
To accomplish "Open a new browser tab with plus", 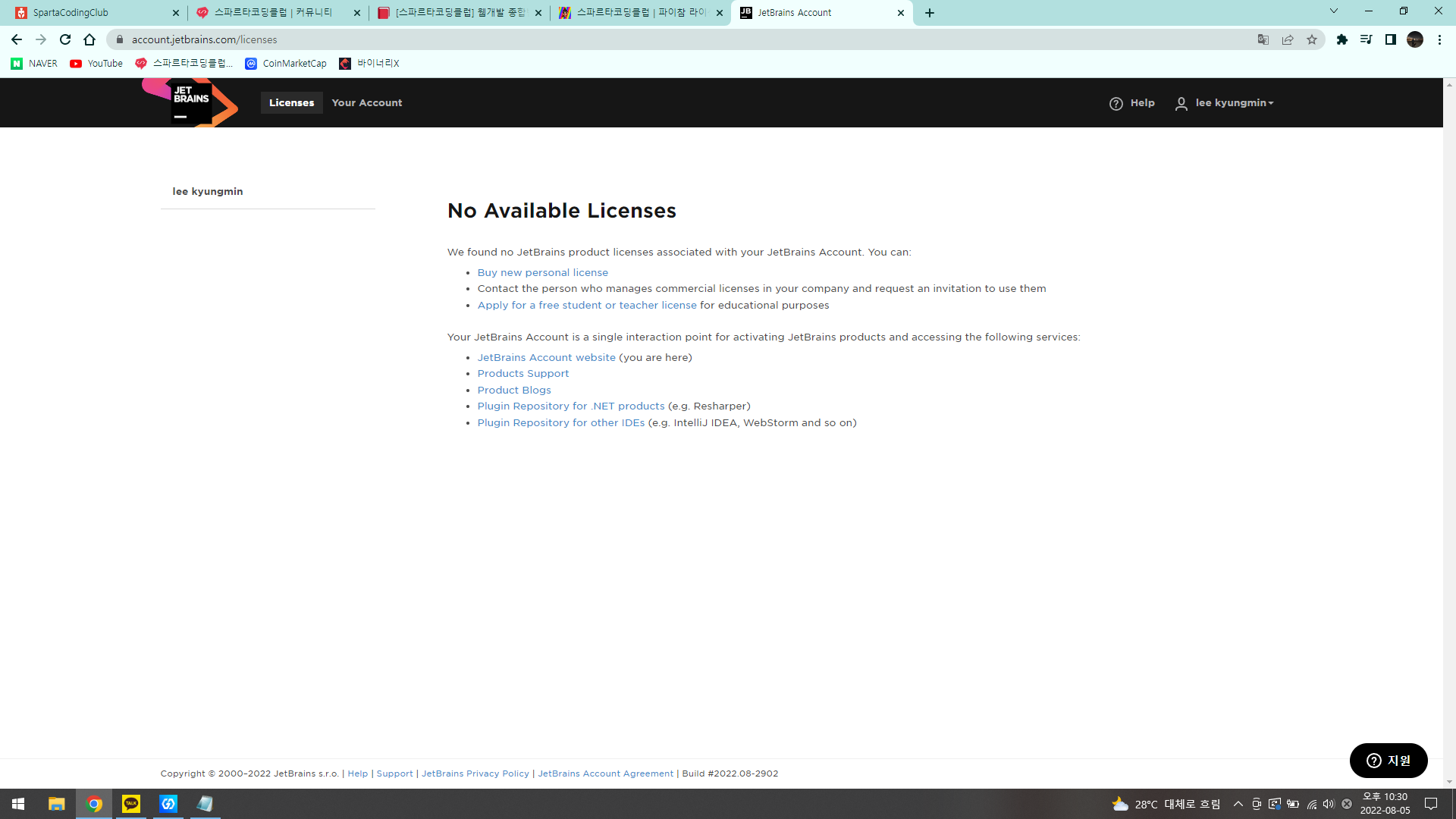I will point(930,13).
